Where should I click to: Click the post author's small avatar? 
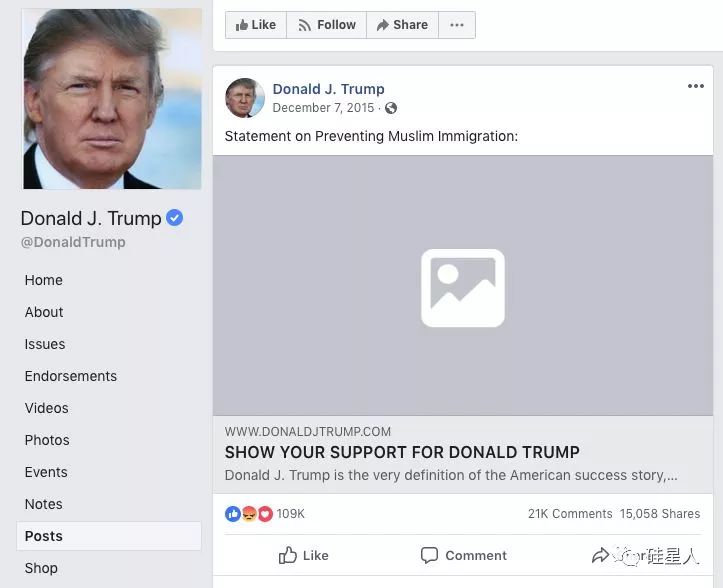[245, 98]
